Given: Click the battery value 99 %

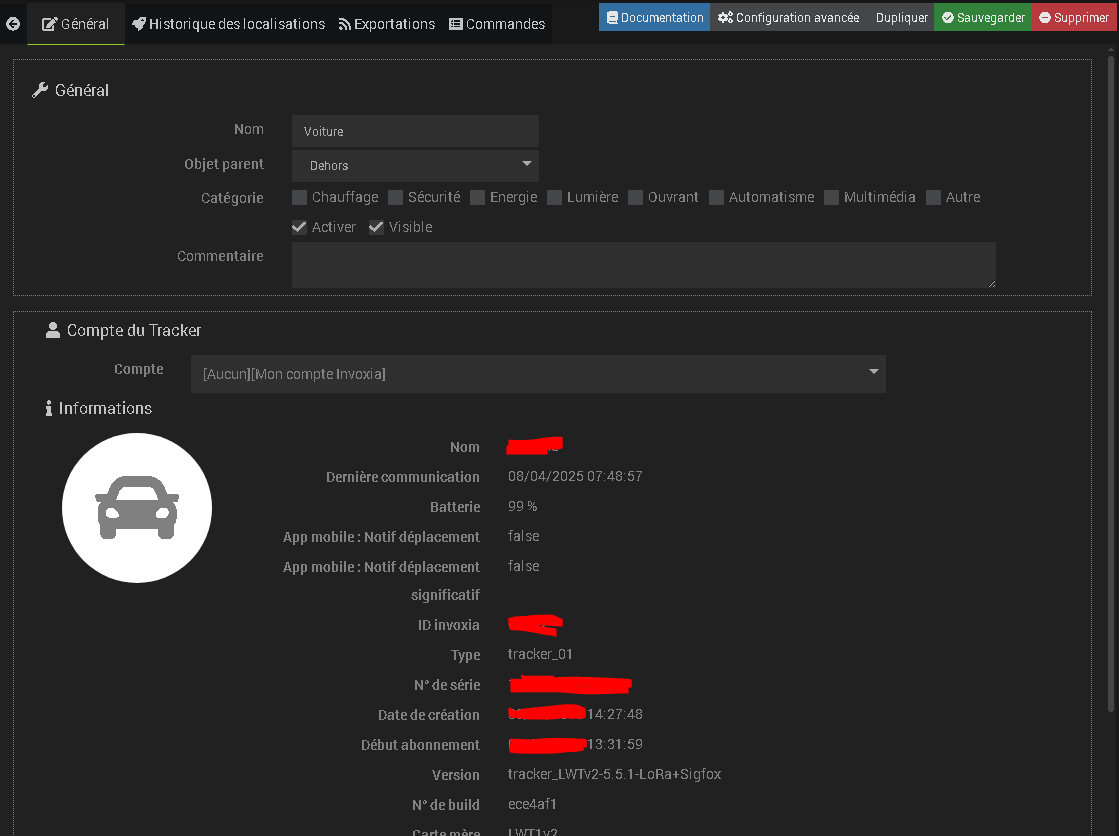Looking at the screenshot, I should (522, 506).
